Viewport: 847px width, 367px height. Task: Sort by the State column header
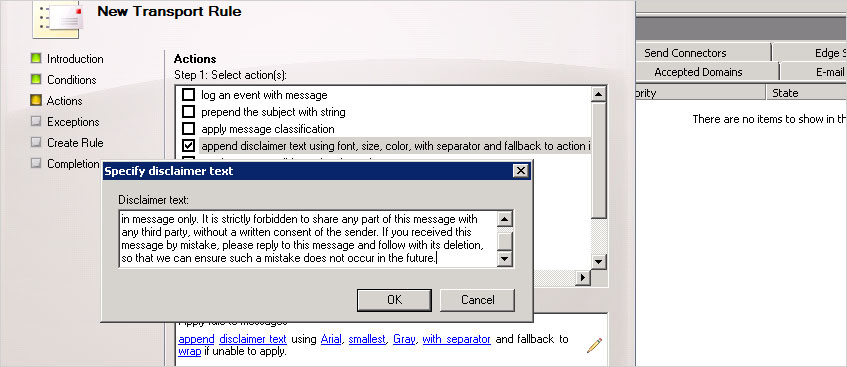(x=806, y=93)
